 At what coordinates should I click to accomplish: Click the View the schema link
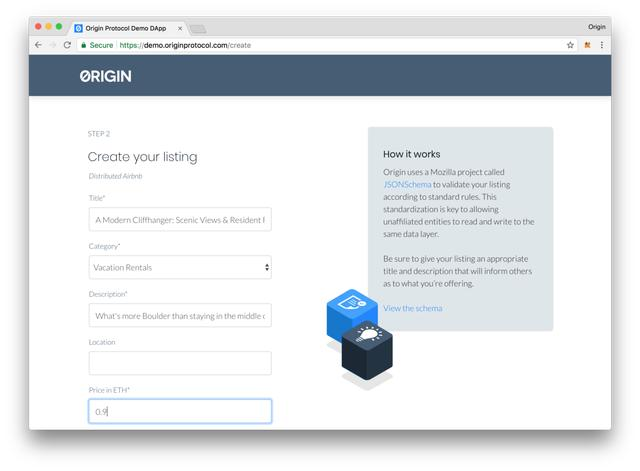[413, 308]
